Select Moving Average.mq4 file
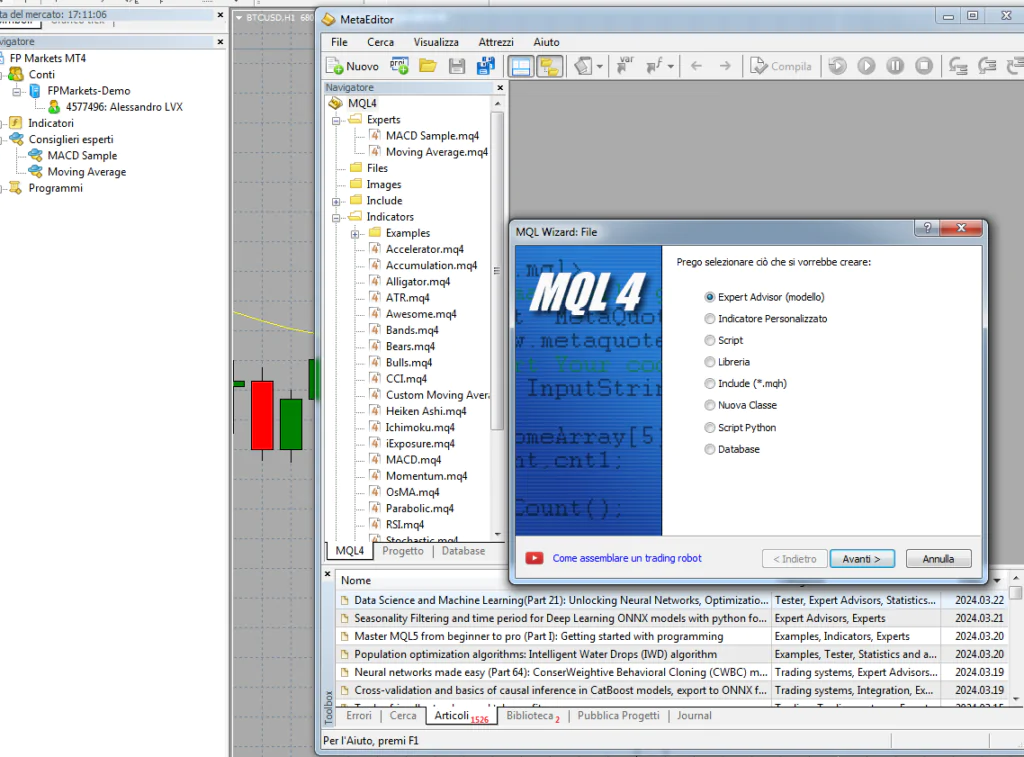 [436, 152]
